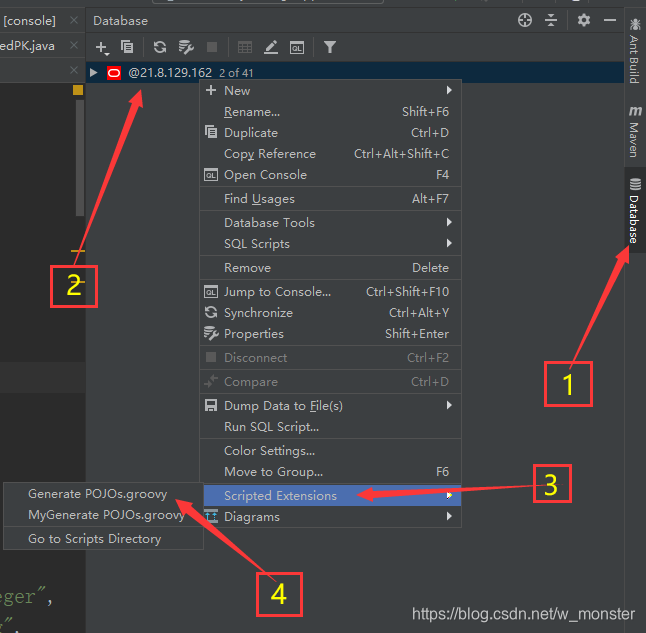Expand the Scripted Extensions submenu
The image size is (646, 633).
(x=332, y=495)
